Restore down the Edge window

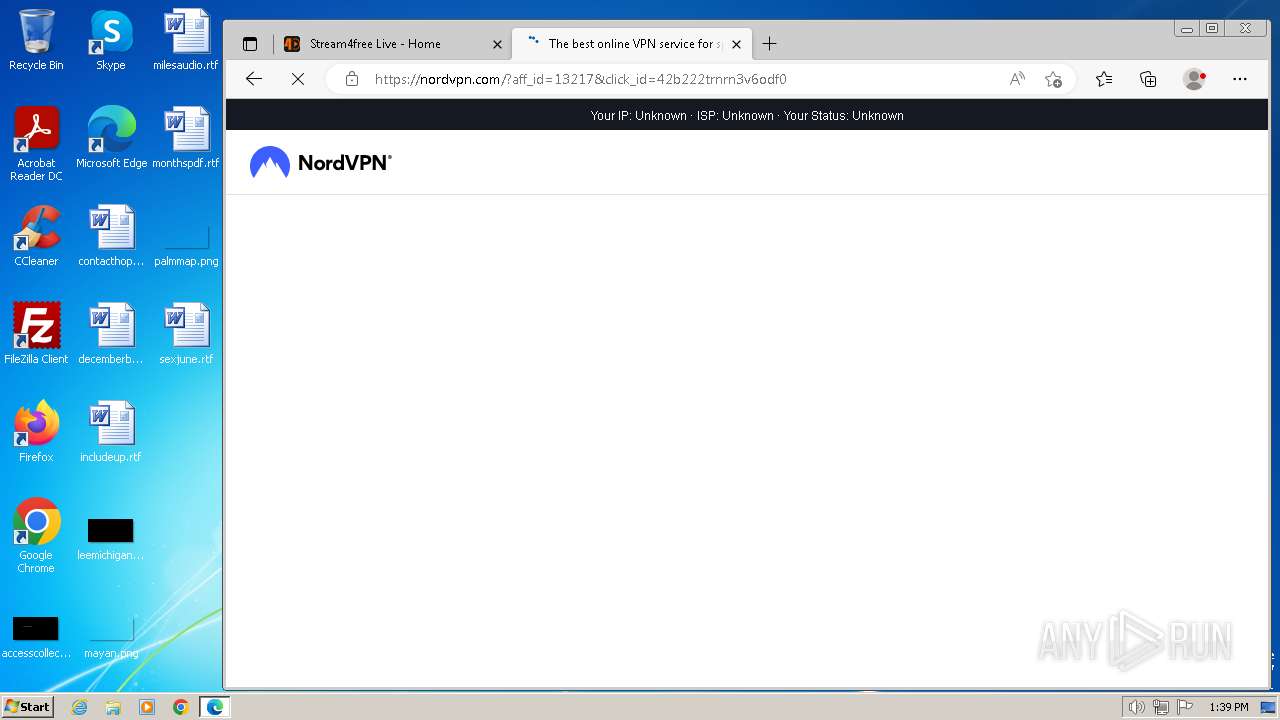tap(1212, 29)
